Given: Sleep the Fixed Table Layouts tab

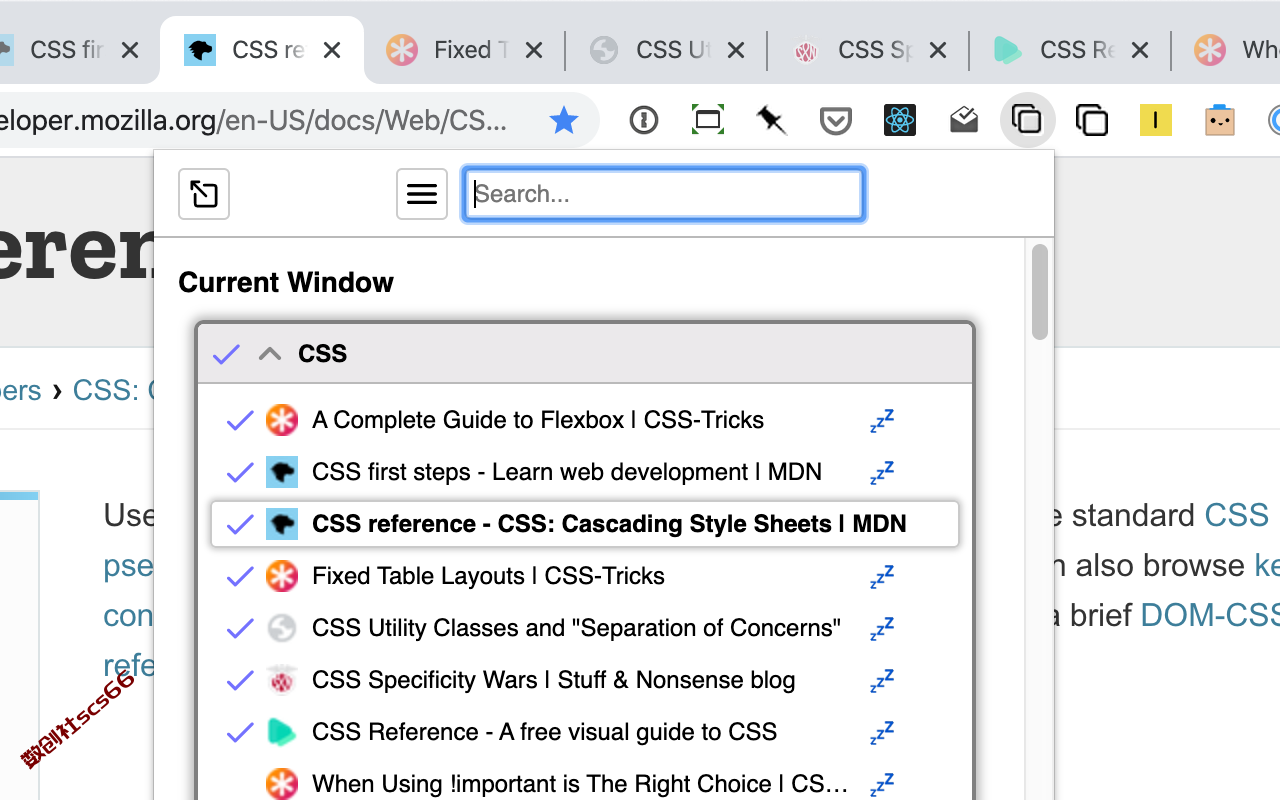Looking at the screenshot, I should point(881,577).
